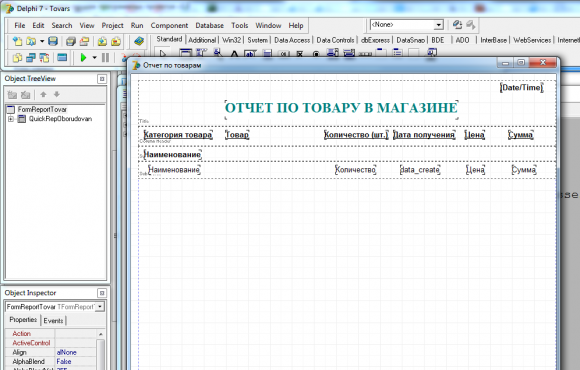Click the New Form toolbar icon
The height and width of the screenshot is (370, 580).
click(62, 58)
